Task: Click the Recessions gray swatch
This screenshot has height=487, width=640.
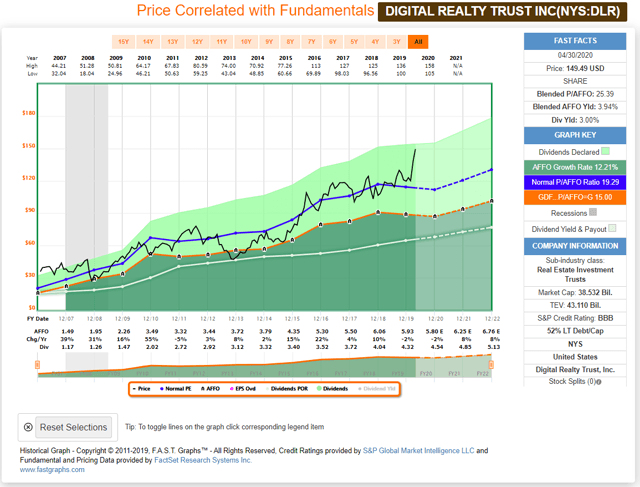Action: click(593, 212)
